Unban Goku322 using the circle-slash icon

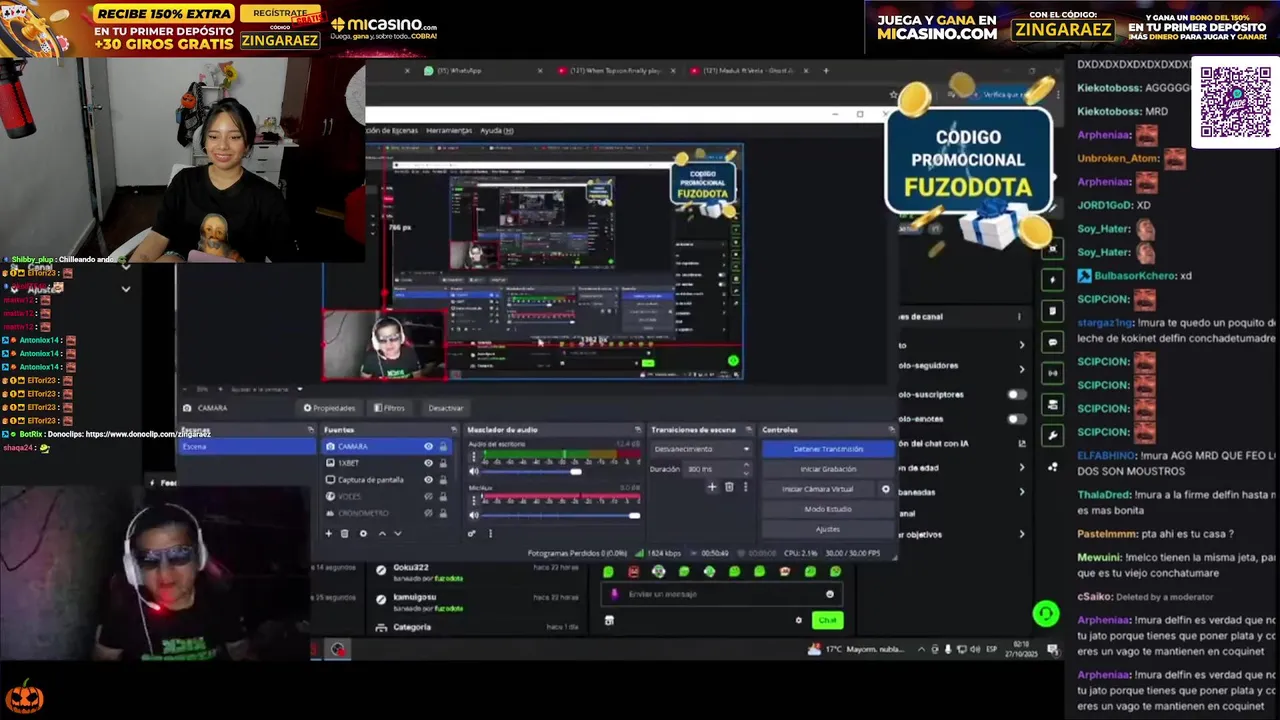point(380,570)
